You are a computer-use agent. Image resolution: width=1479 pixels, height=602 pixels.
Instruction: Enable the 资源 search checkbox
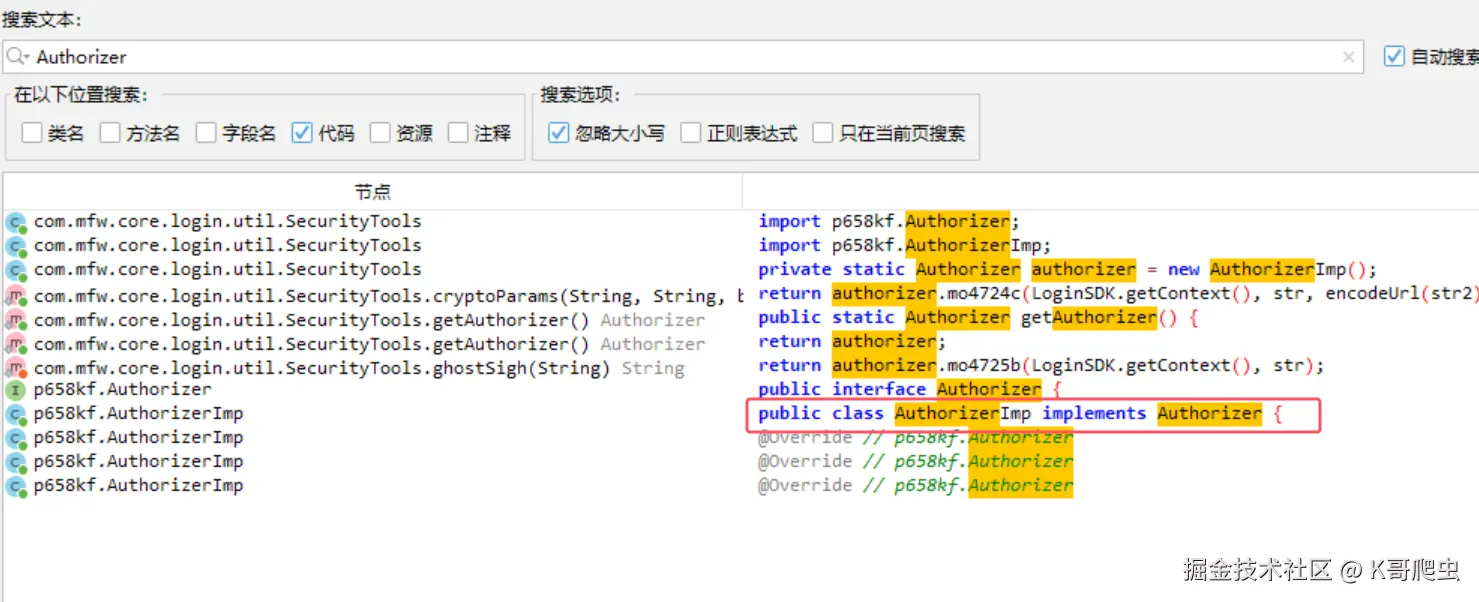click(x=379, y=133)
